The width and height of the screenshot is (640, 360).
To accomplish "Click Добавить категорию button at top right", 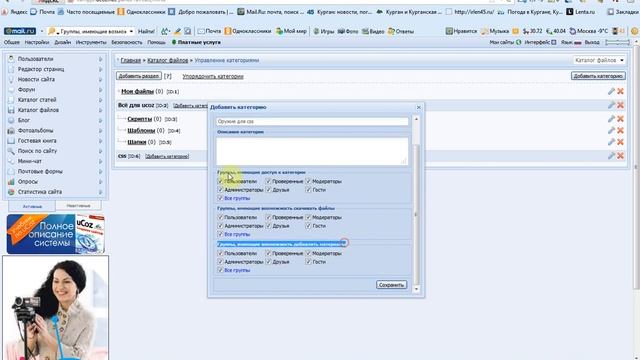I will click(x=598, y=76).
